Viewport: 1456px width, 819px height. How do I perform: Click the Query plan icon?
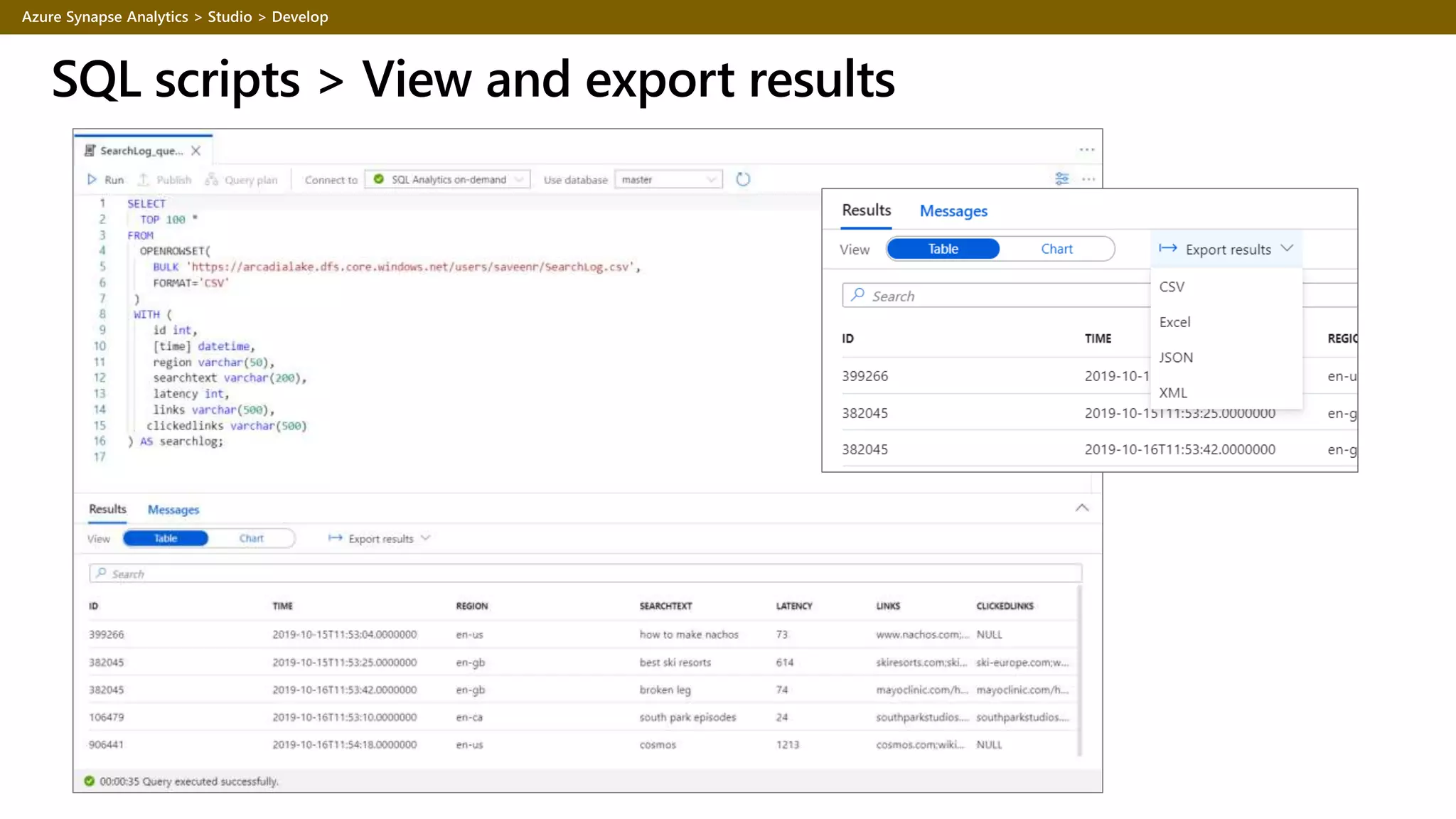[211, 180]
